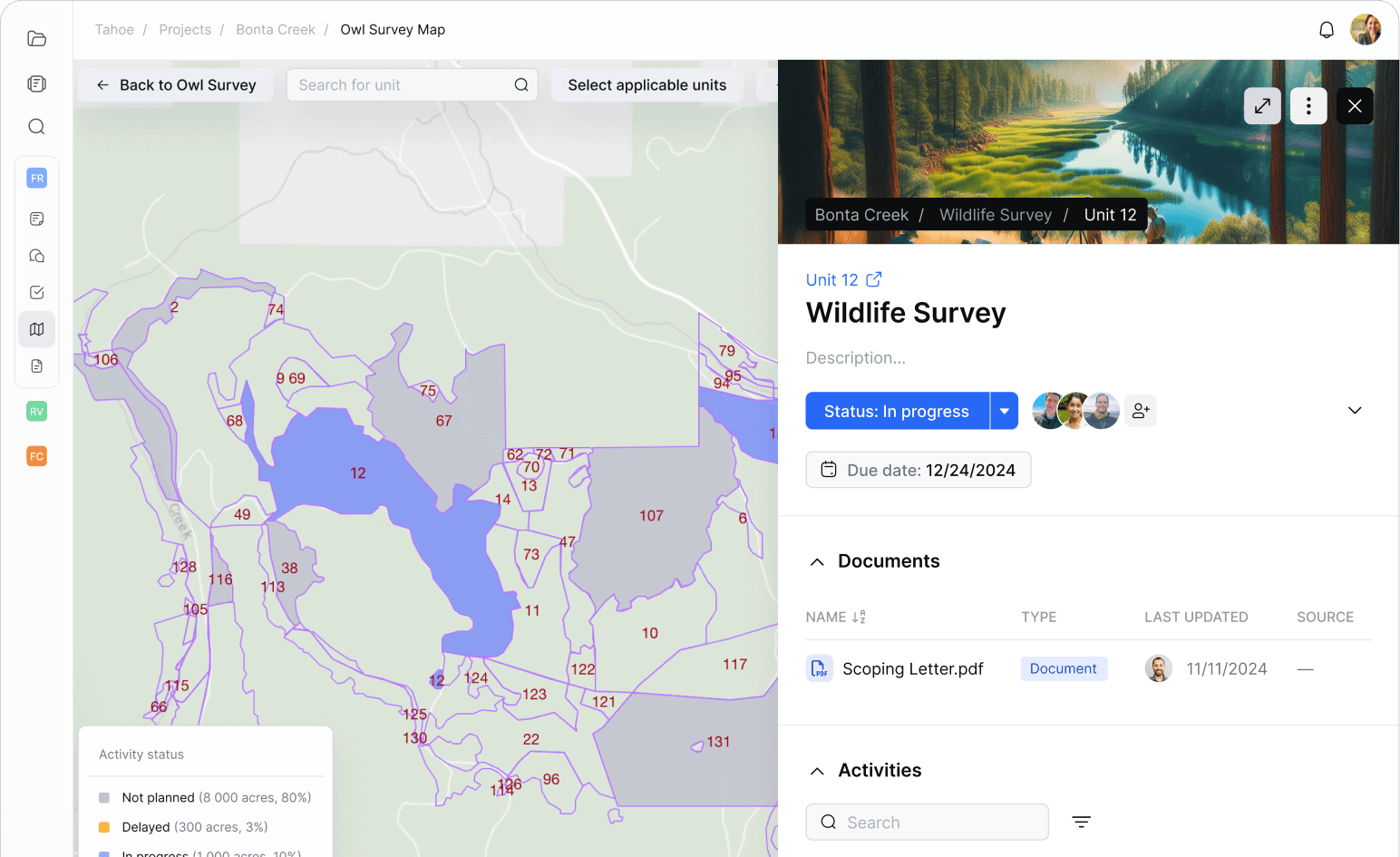Collapse the Documents section
This screenshot has height=857, width=1400.
pos(816,560)
